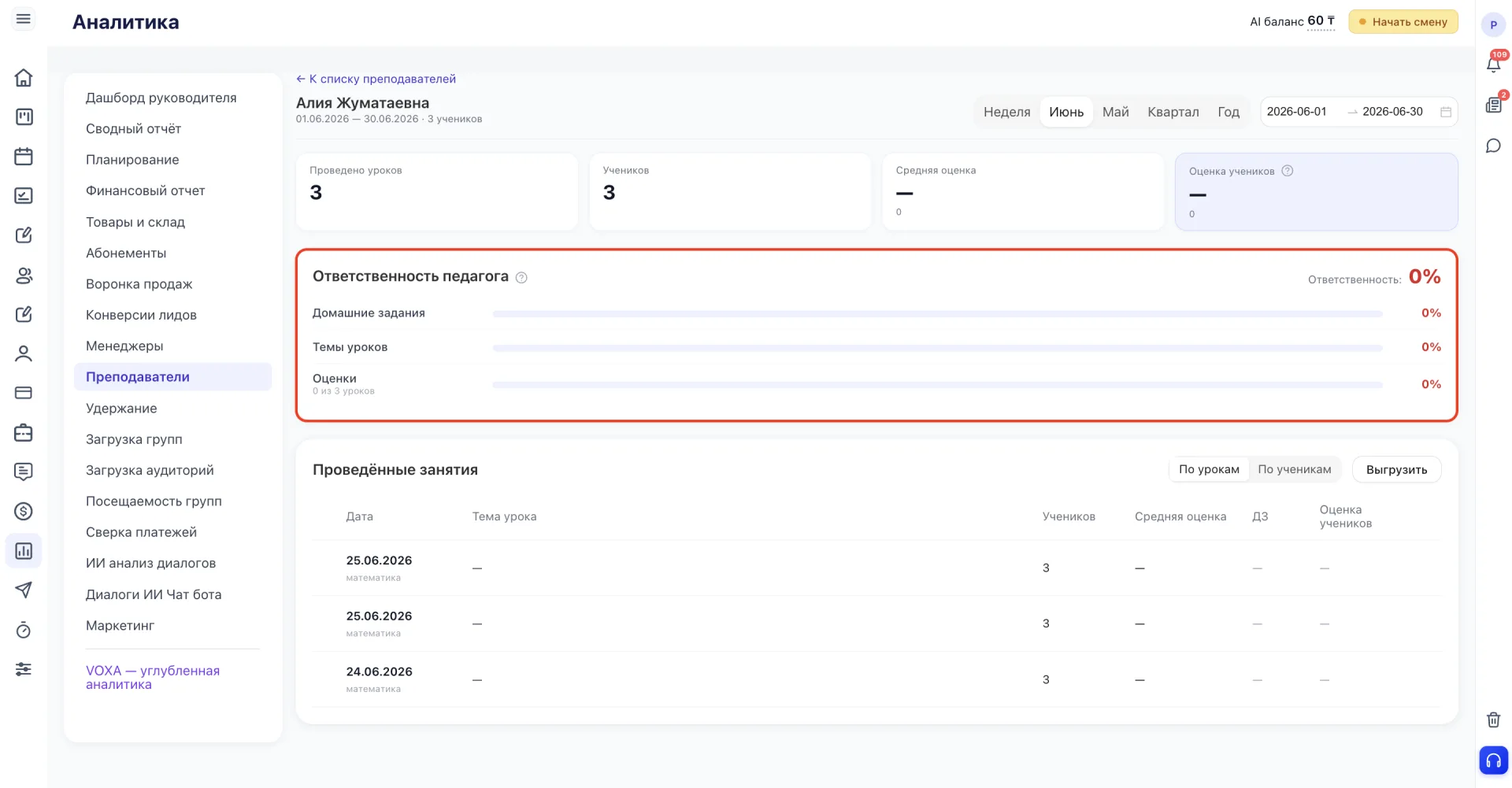This screenshot has height=788, width=1512.
Task: Open the group of users sidebar icon
Action: coord(24,276)
